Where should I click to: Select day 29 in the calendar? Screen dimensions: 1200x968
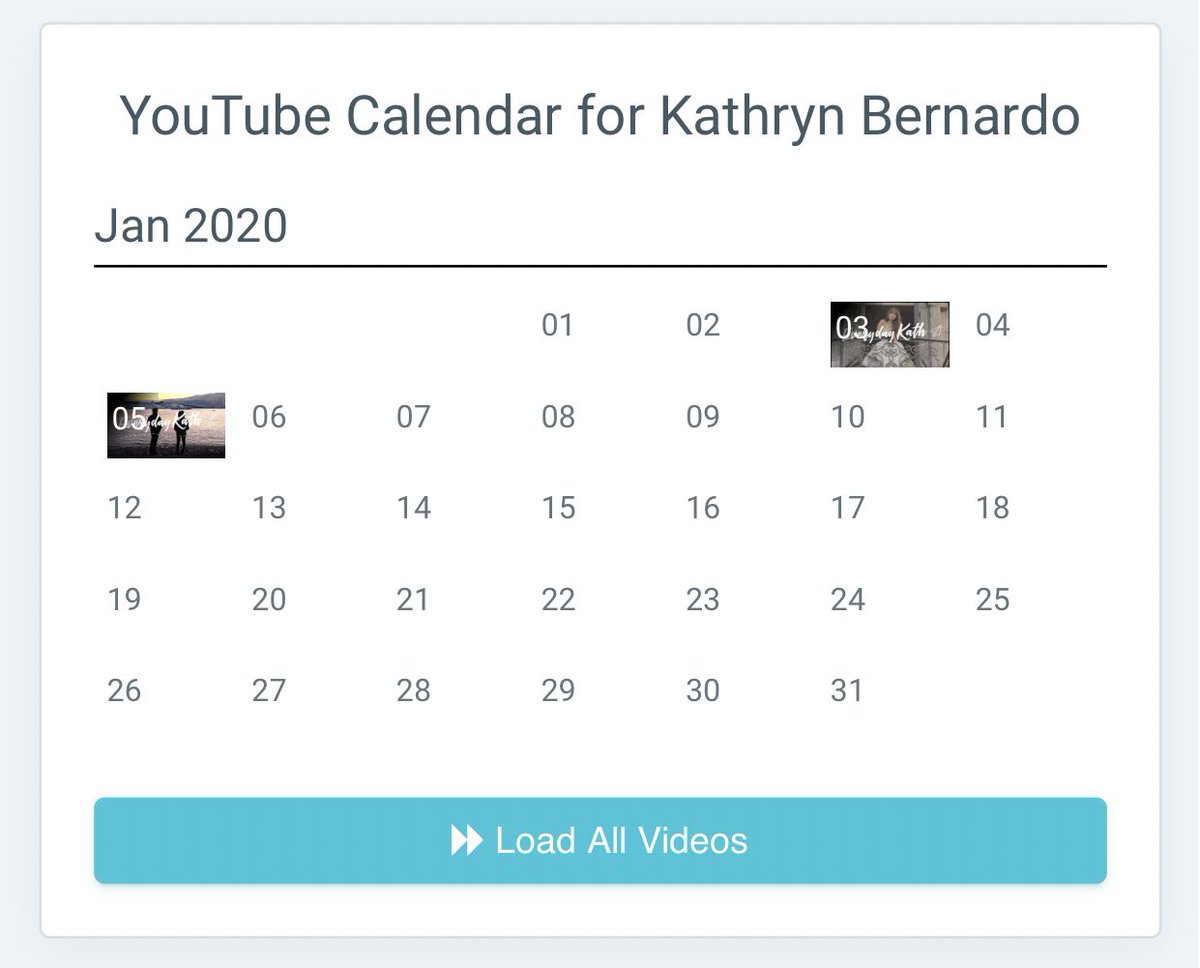(558, 691)
